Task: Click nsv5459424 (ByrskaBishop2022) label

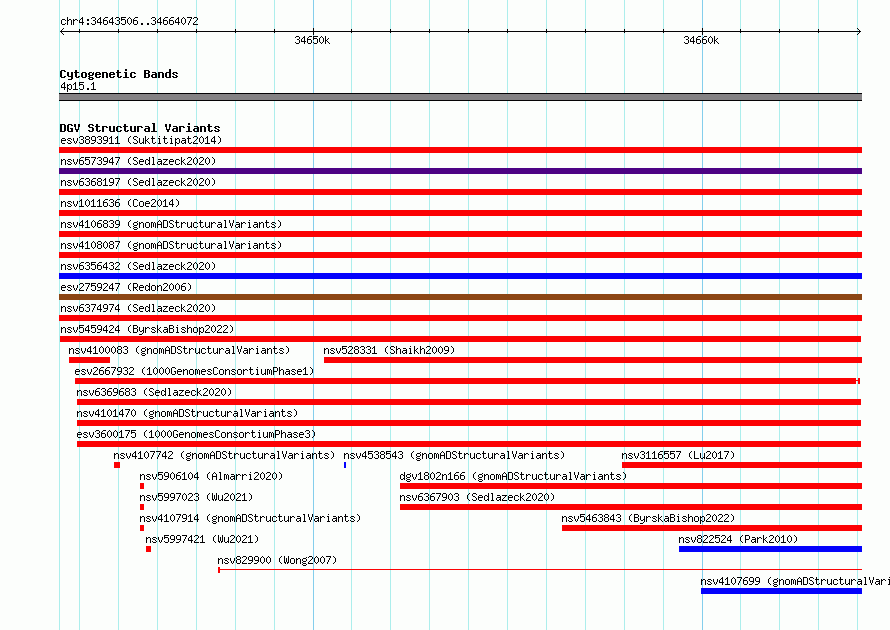Action: 147,329
